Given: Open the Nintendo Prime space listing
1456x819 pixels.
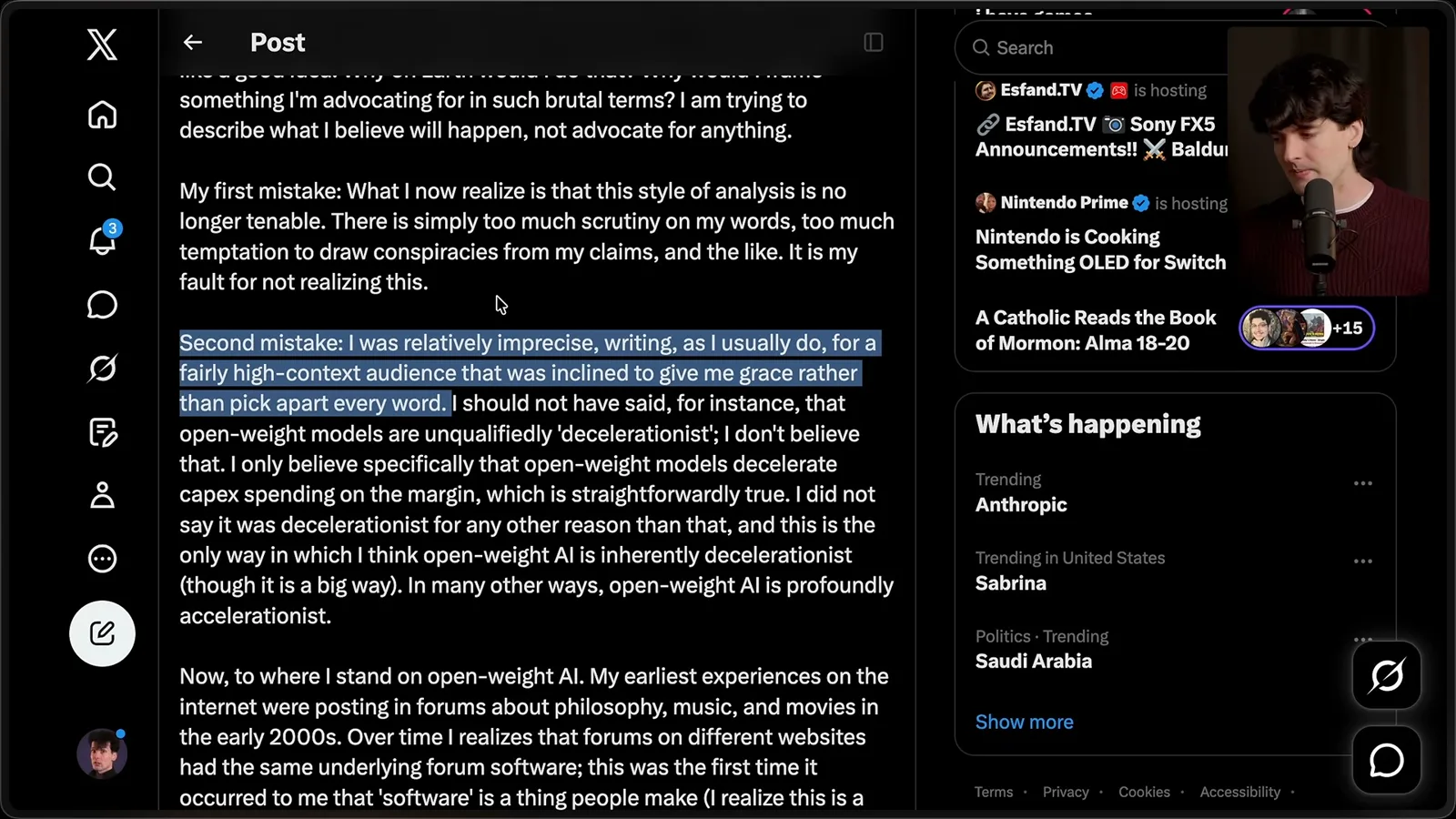Looking at the screenshot, I should (x=1101, y=233).
